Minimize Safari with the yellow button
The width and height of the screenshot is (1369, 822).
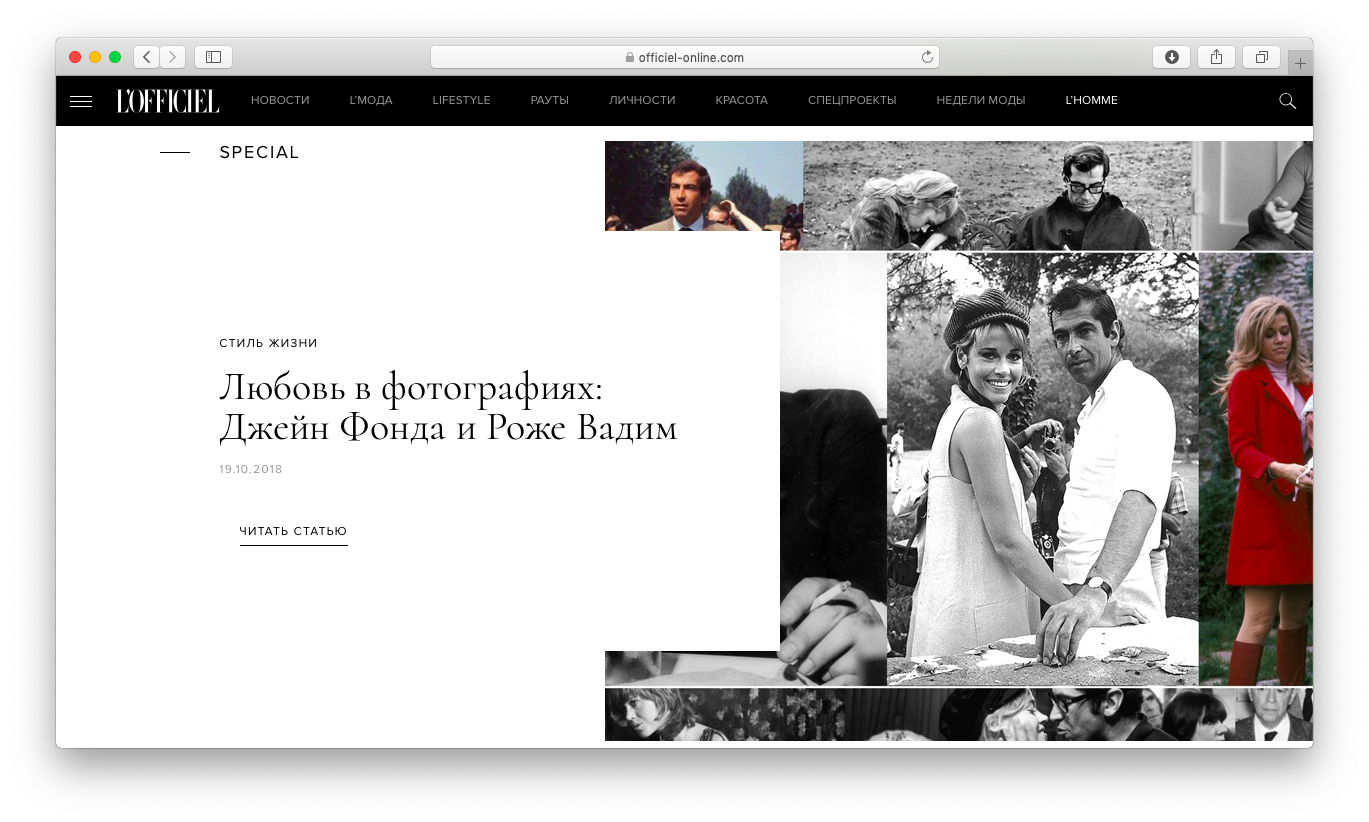(x=95, y=57)
